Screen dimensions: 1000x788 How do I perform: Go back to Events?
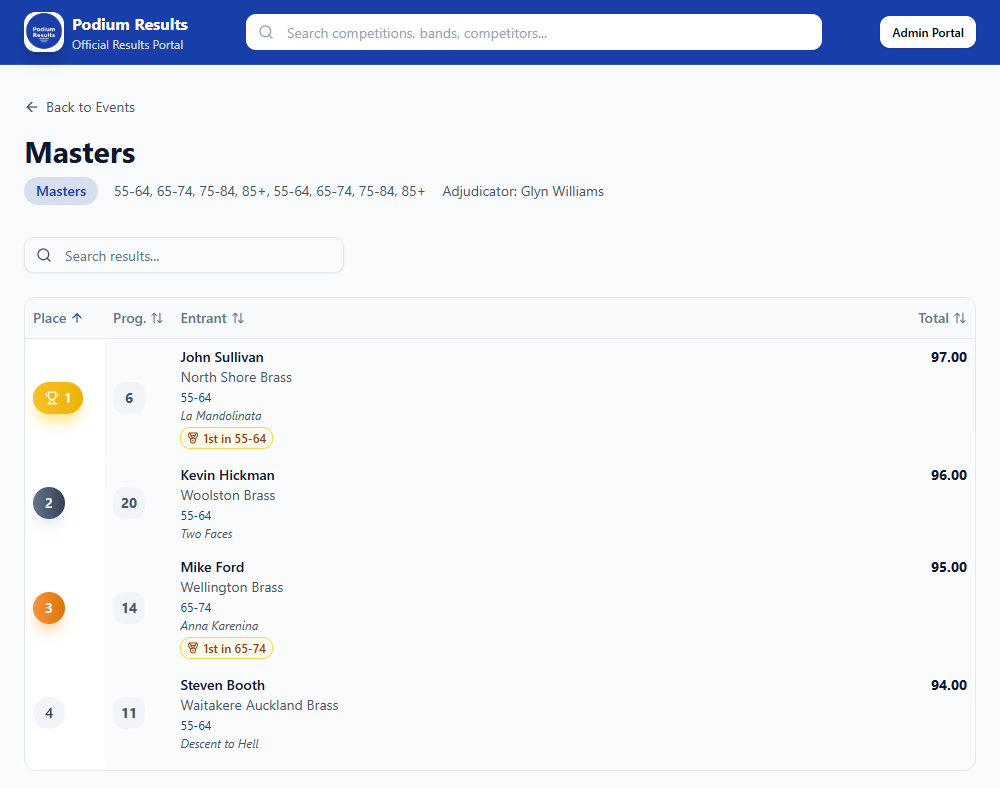tap(80, 107)
